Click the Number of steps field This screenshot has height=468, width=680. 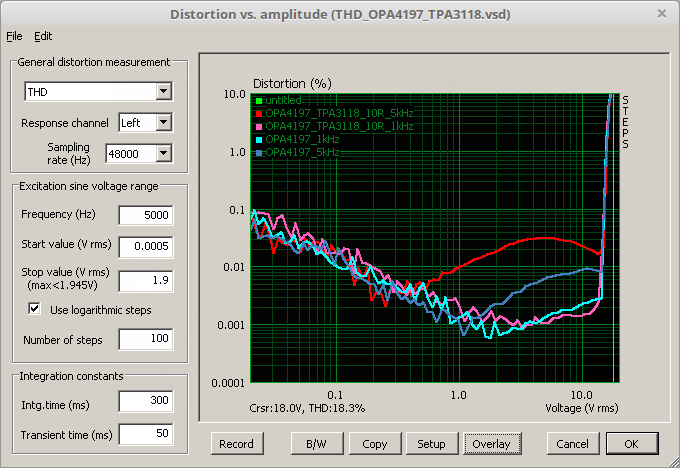click(145, 340)
